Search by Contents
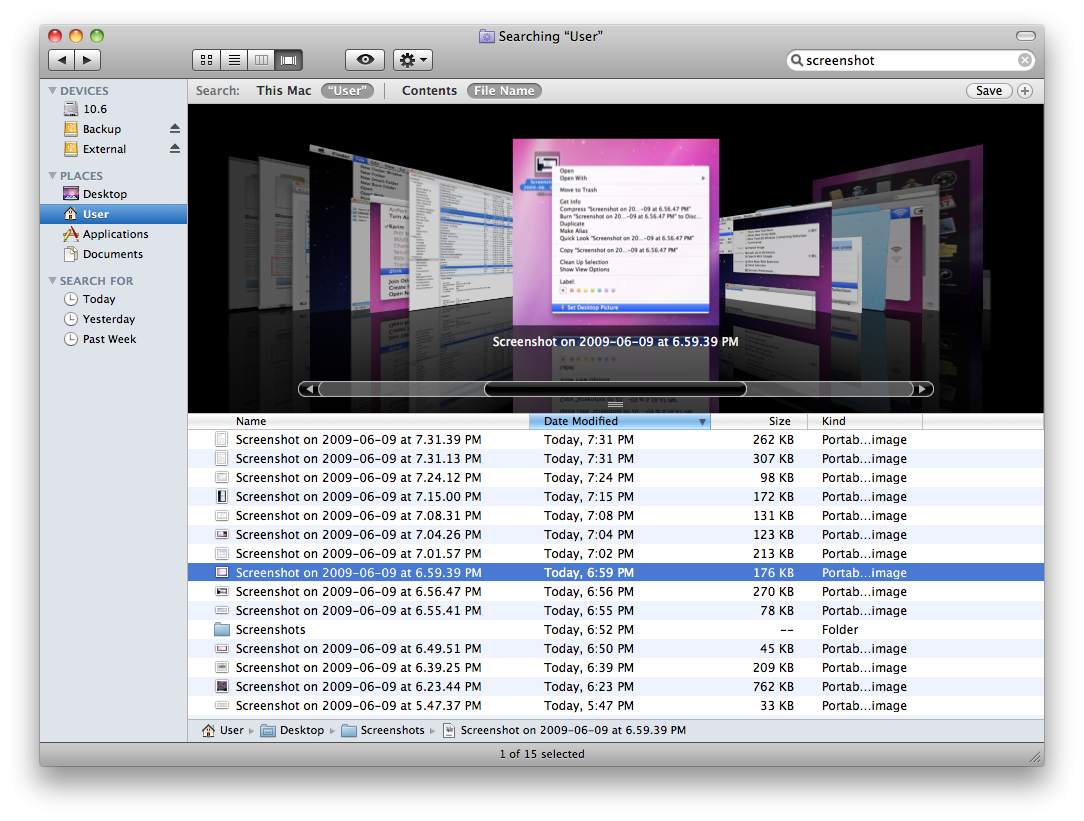The width and height of the screenshot is (1084, 821). (x=429, y=91)
